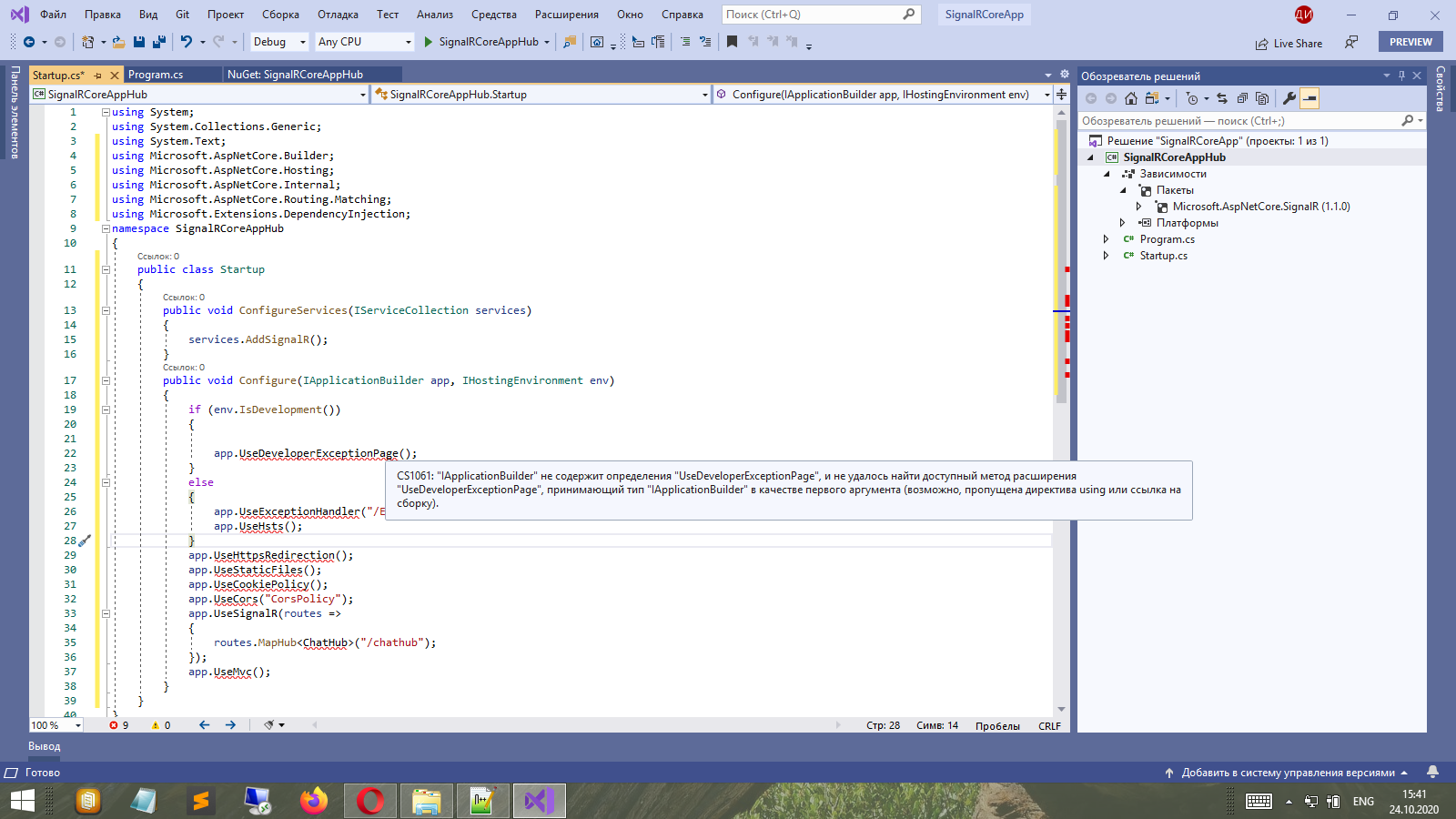Open the Панель элементов side tab
This screenshot has width=1456, height=819.
[x=15, y=112]
